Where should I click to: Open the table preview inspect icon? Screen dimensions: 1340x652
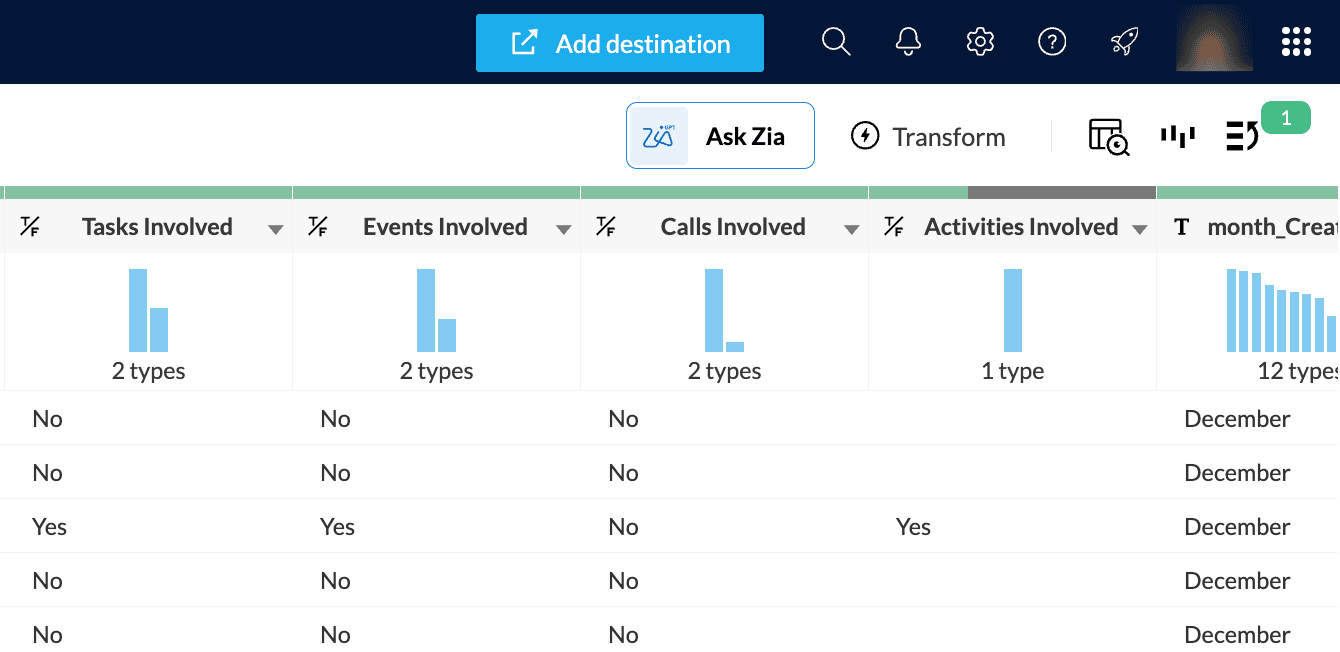1108,137
